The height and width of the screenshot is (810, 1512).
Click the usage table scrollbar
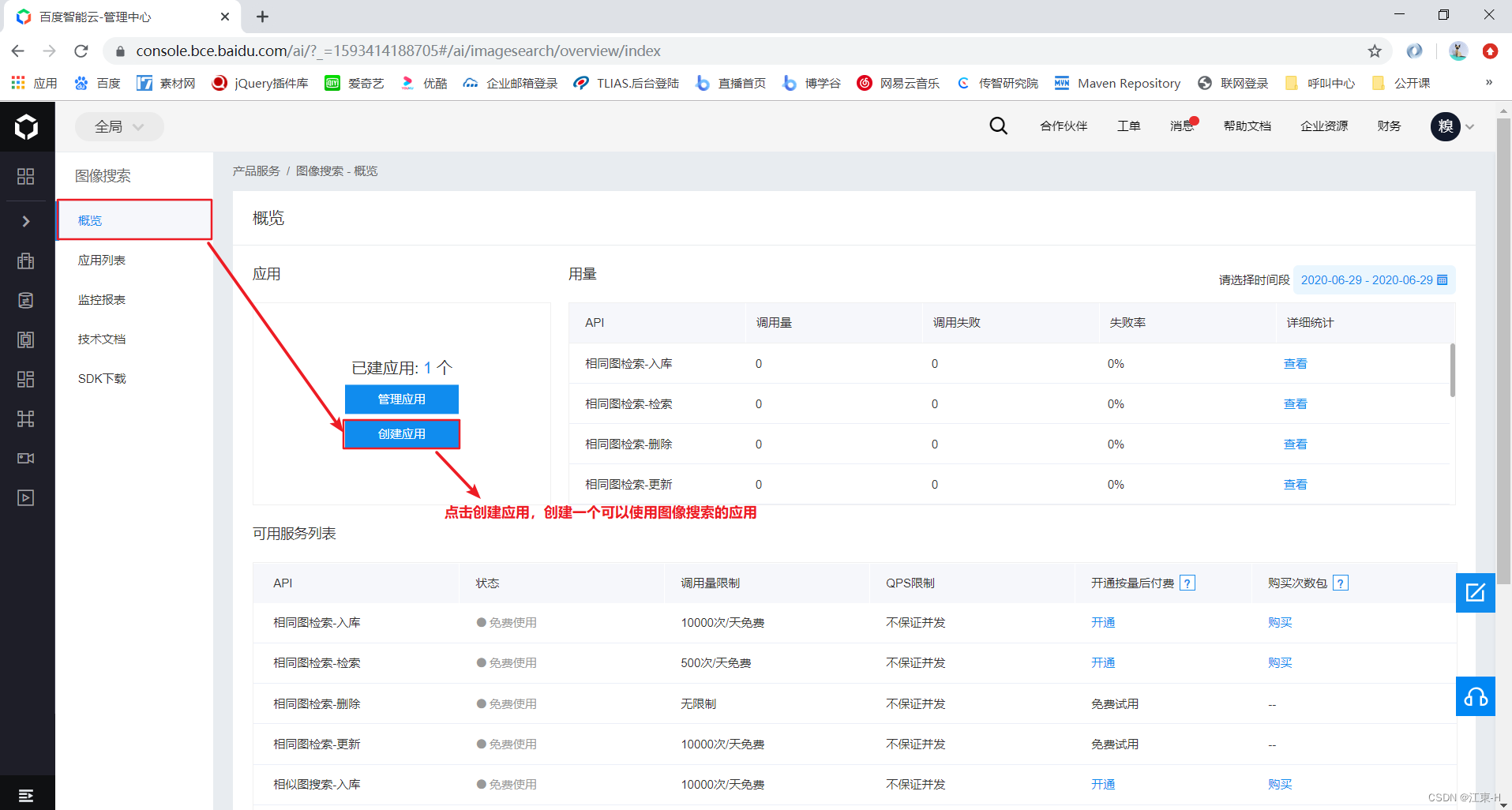click(1452, 370)
